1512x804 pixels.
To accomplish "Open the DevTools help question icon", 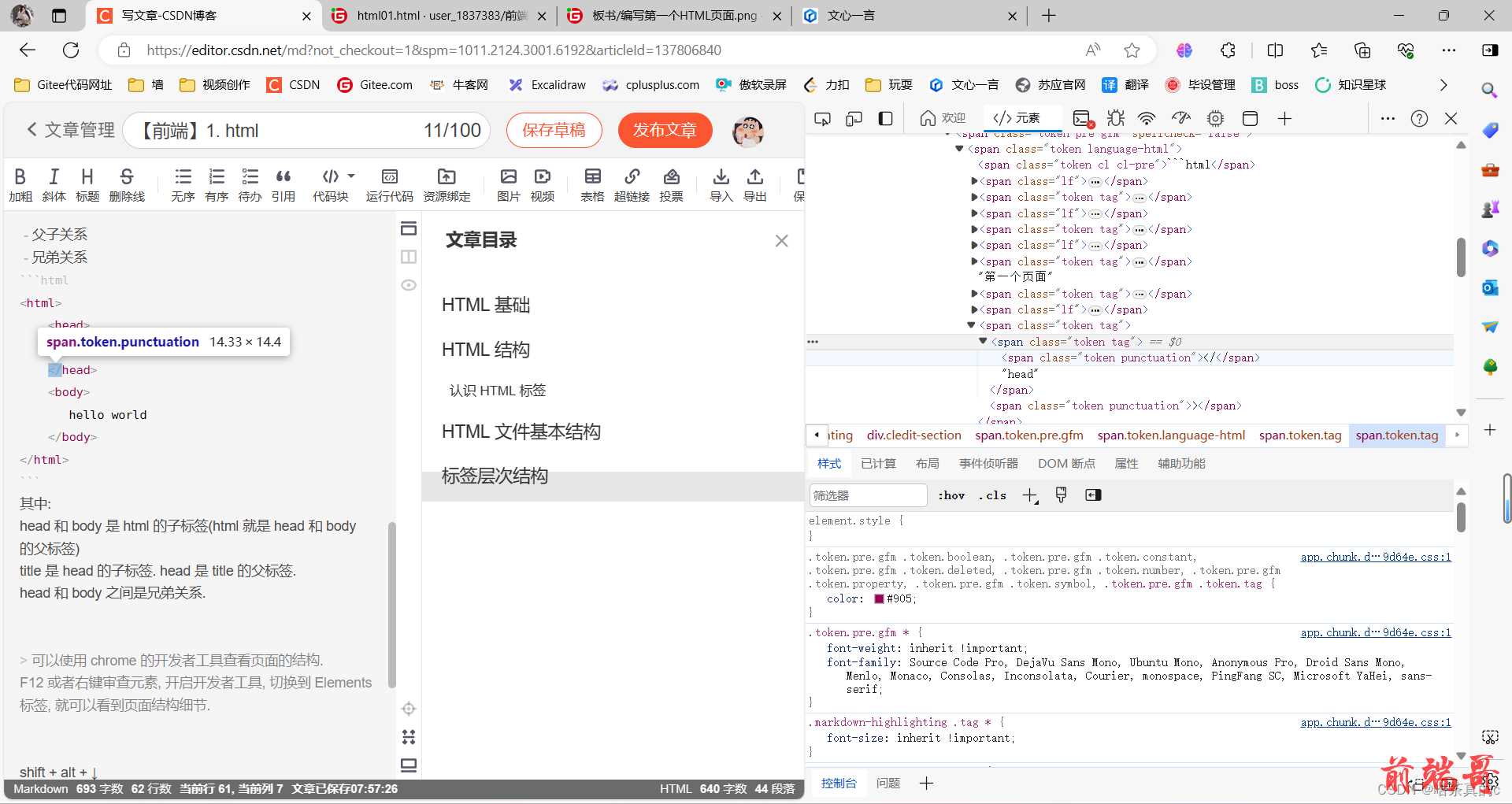I will click(1419, 119).
